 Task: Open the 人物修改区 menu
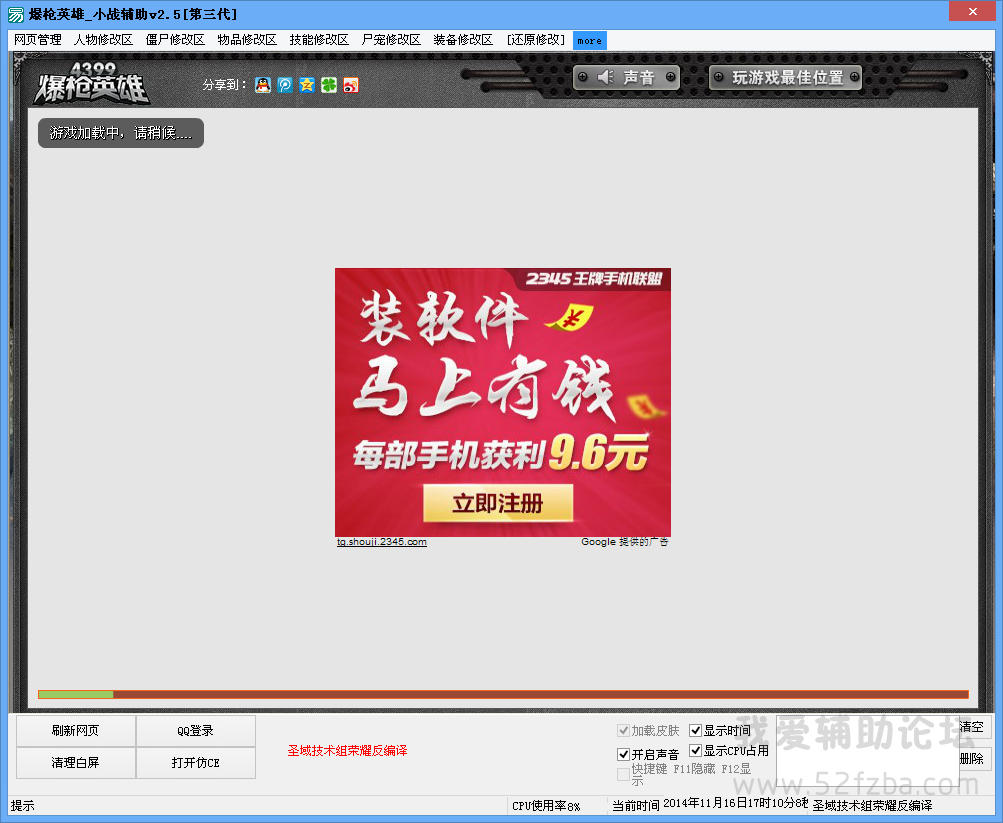104,40
